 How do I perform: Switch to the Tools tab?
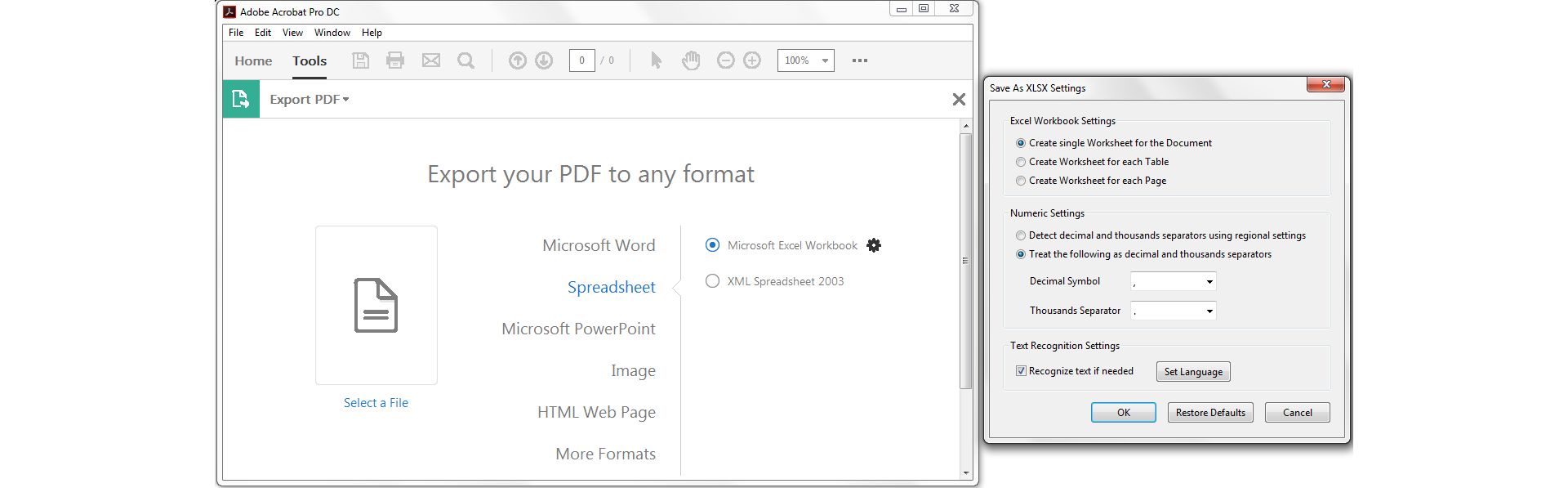tap(310, 60)
